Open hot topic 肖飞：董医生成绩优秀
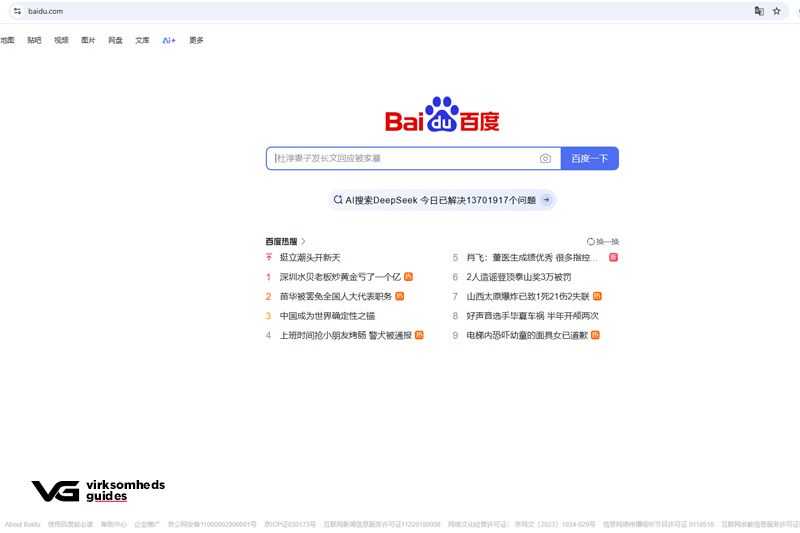The height and width of the screenshot is (533, 800). [x=531, y=258]
